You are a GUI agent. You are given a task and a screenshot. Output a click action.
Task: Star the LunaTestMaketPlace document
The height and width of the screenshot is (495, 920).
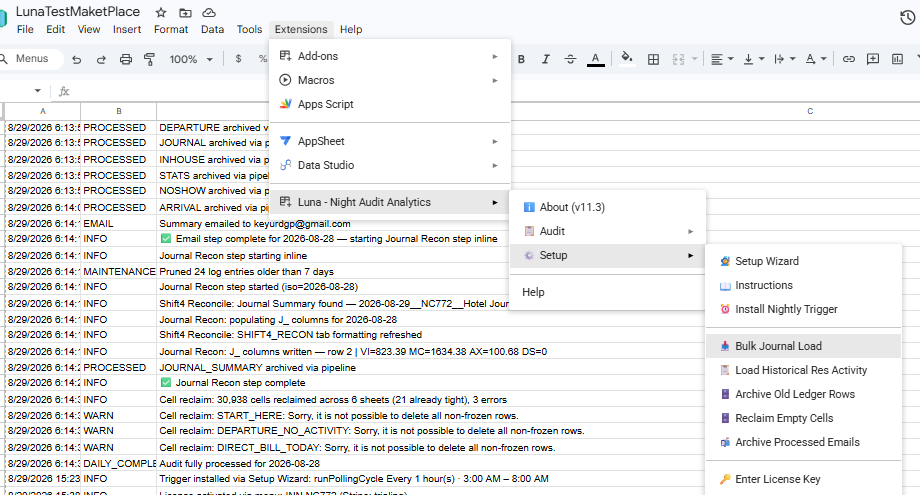[161, 12]
